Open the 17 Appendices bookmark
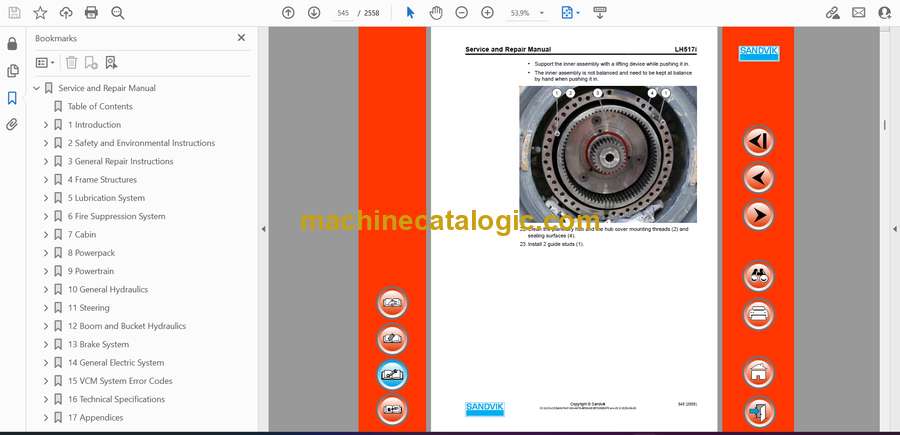The height and width of the screenshot is (435, 900). click(95, 418)
